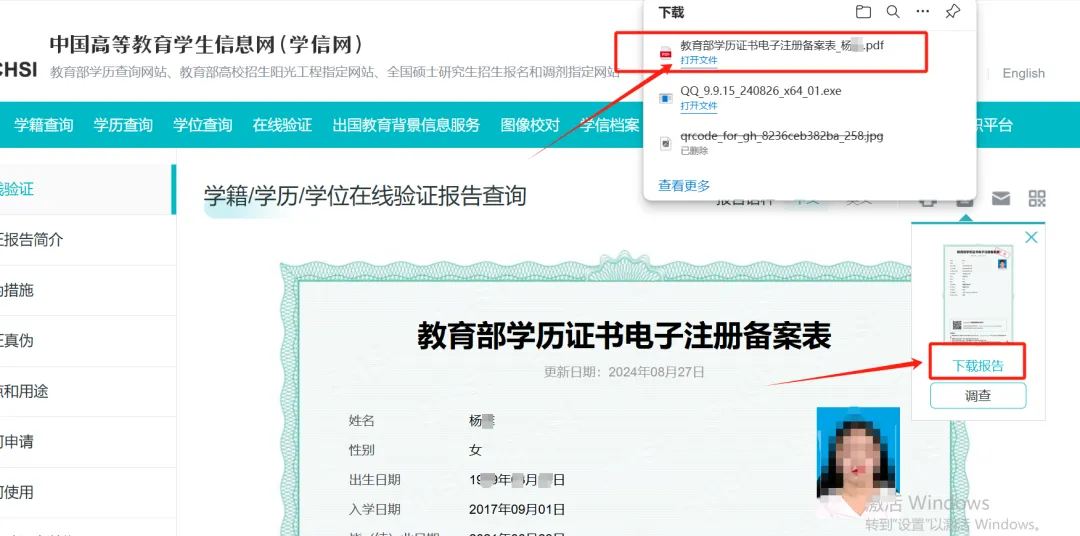1080x536 pixels.
Task: Click file name qrcode_for_gh_8236ceb382ba_258.jpg
Action: click(782, 136)
